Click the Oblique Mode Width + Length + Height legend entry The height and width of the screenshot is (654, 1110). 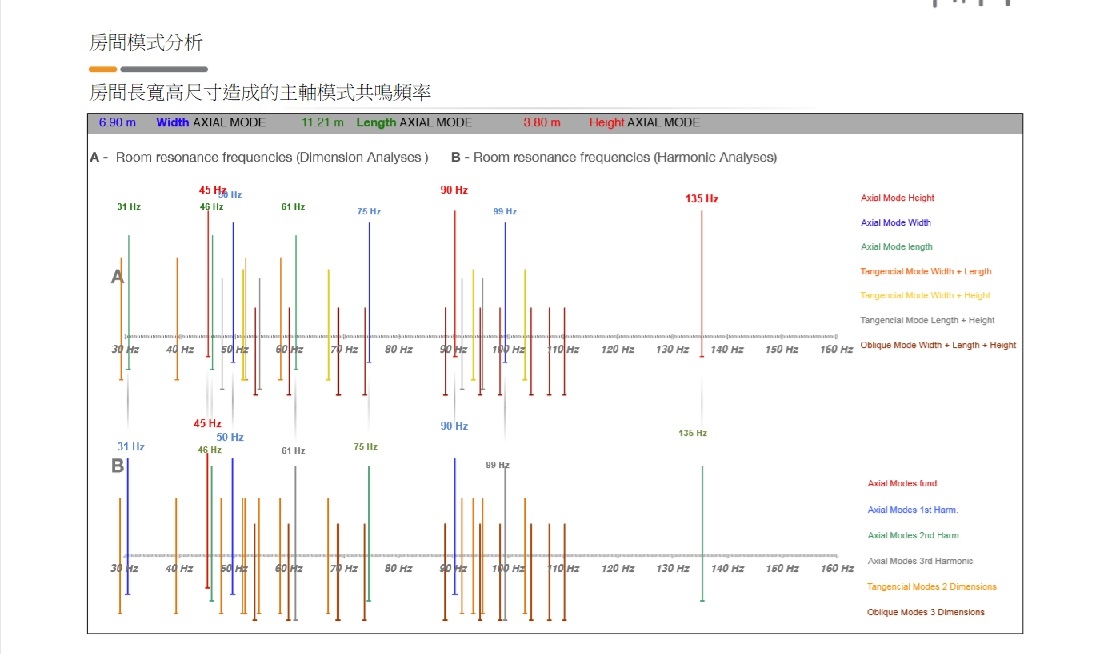(938, 345)
